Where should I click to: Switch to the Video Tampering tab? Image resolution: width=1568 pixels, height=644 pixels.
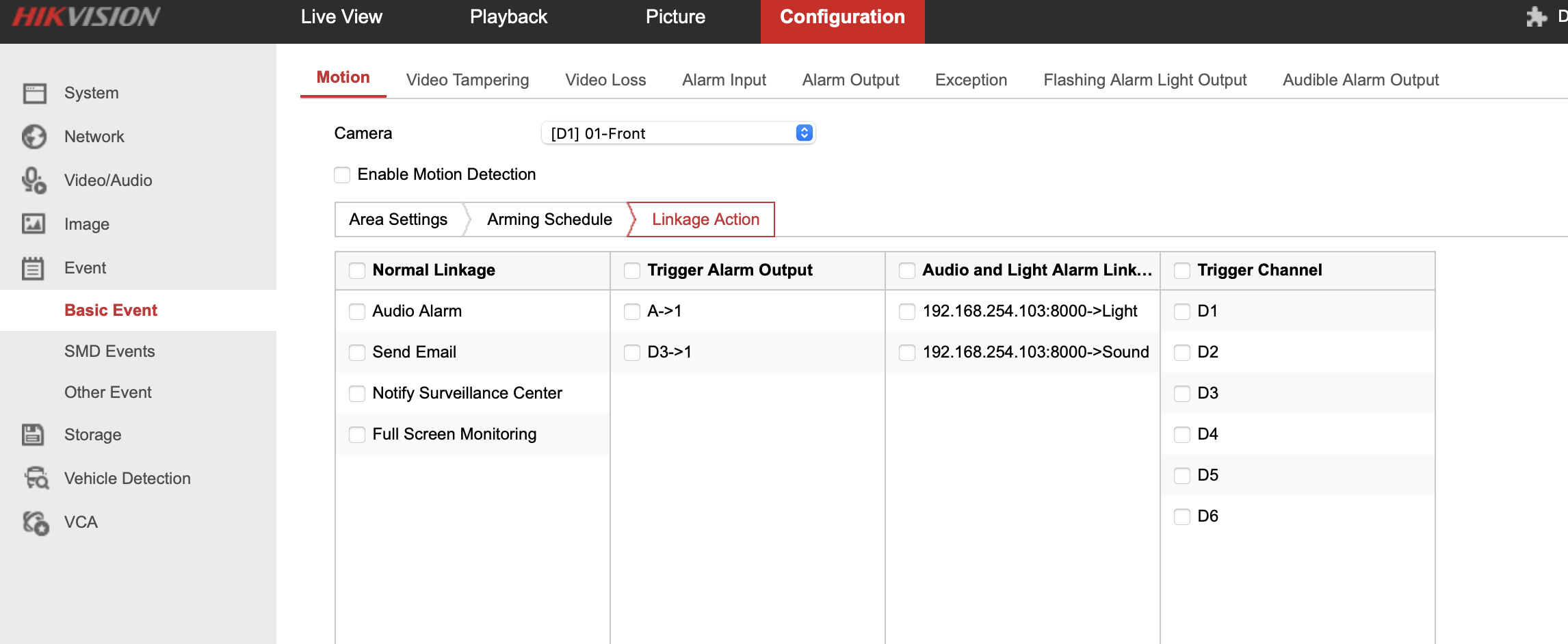point(467,79)
